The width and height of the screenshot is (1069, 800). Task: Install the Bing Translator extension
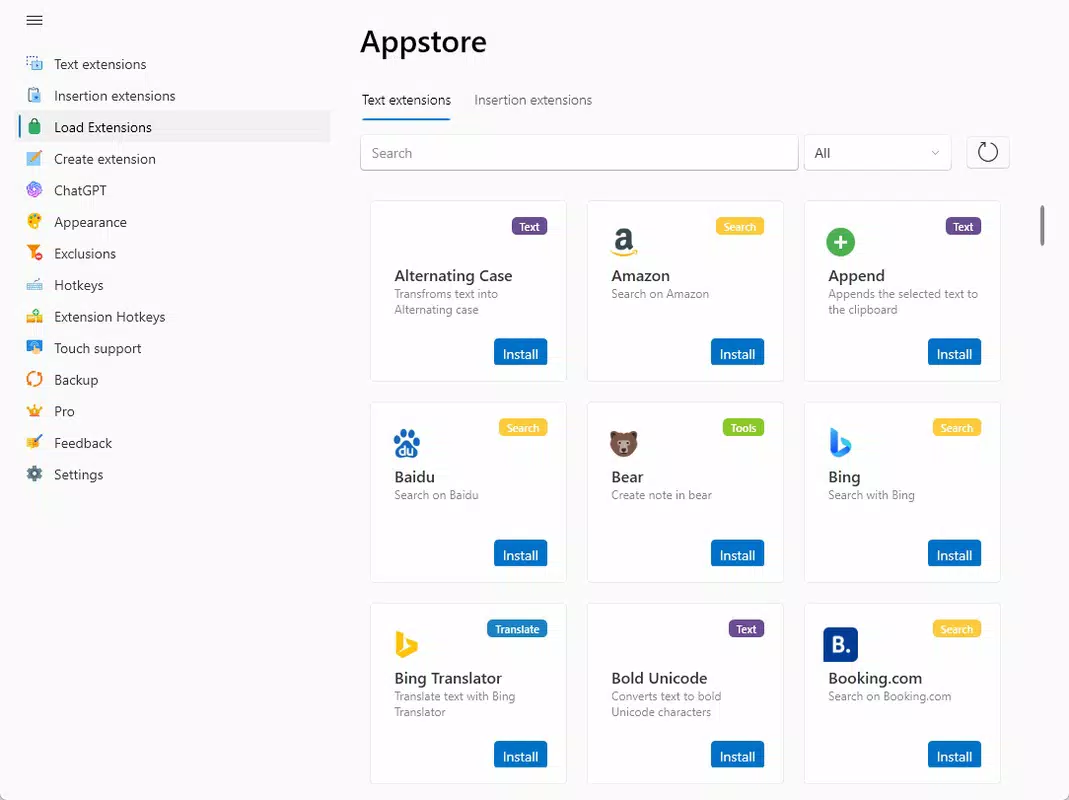[x=520, y=754]
